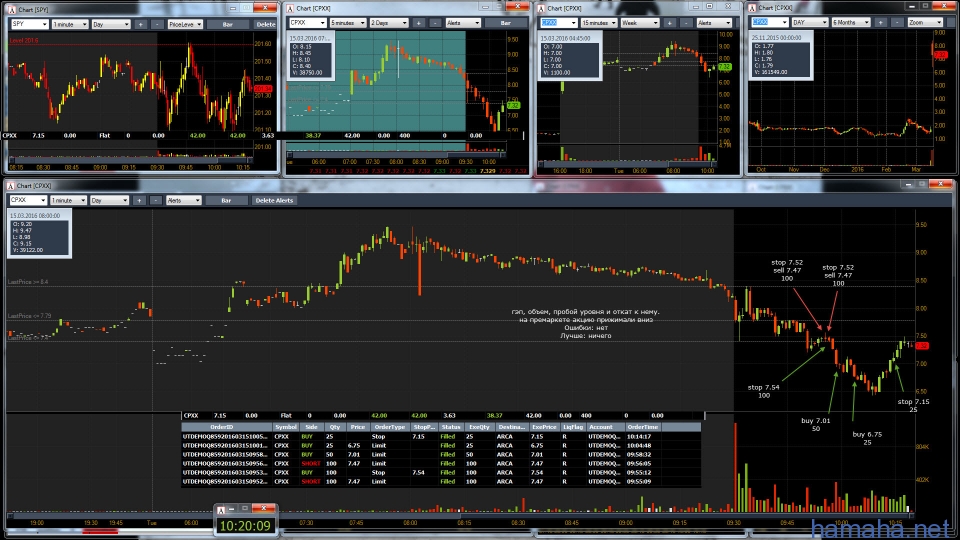This screenshot has width=960, height=540.
Task: Click plus in the 5 minutes CPXX chart
Action: pyautogui.click(x=419, y=23)
